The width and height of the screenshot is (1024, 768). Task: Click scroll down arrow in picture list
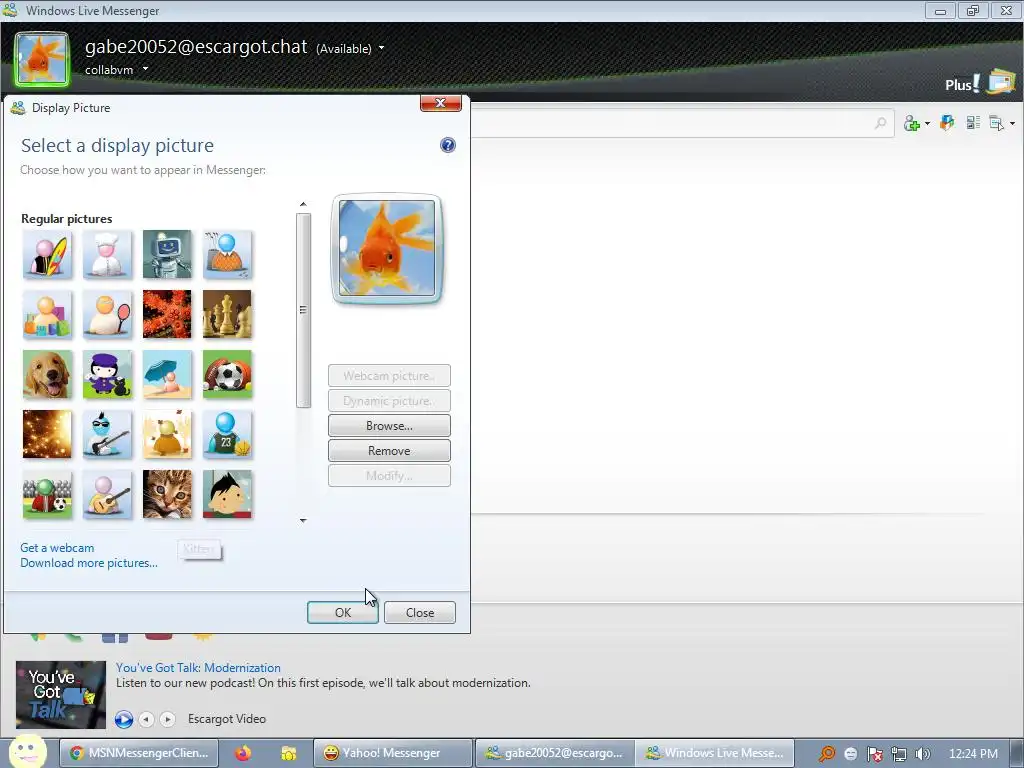(x=303, y=520)
